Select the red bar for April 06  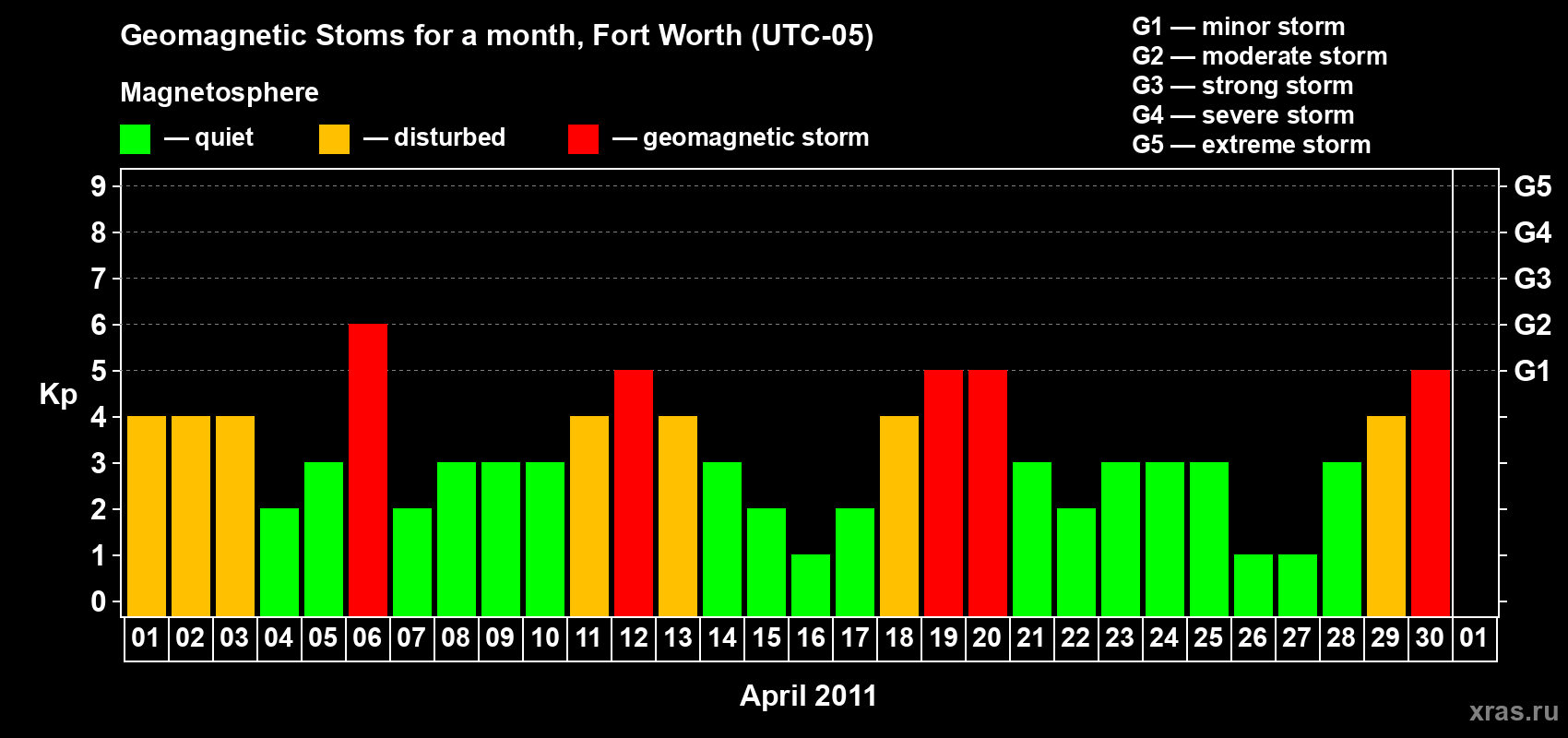(368, 470)
